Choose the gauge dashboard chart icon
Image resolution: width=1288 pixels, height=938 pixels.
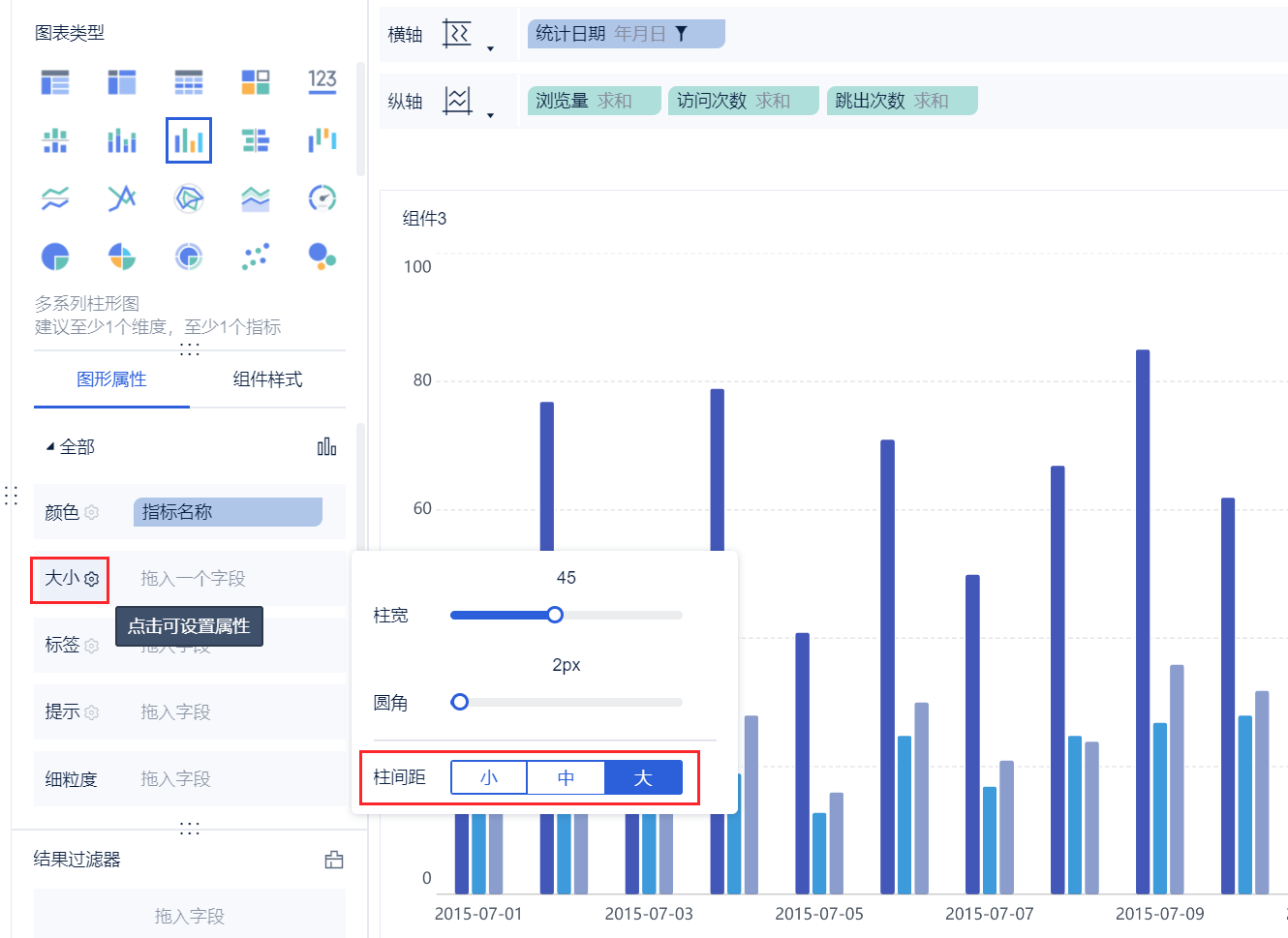[322, 198]
